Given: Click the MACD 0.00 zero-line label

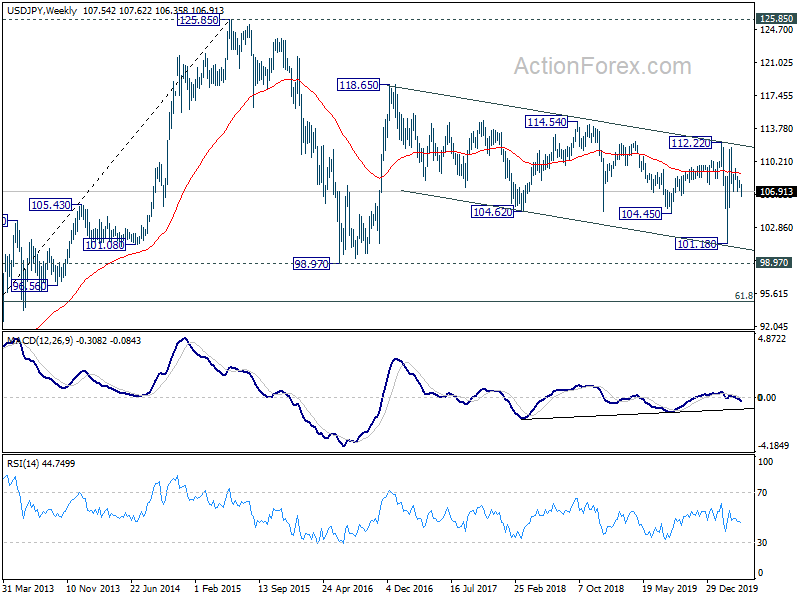Looking at the screenshot, I should 766,397.
